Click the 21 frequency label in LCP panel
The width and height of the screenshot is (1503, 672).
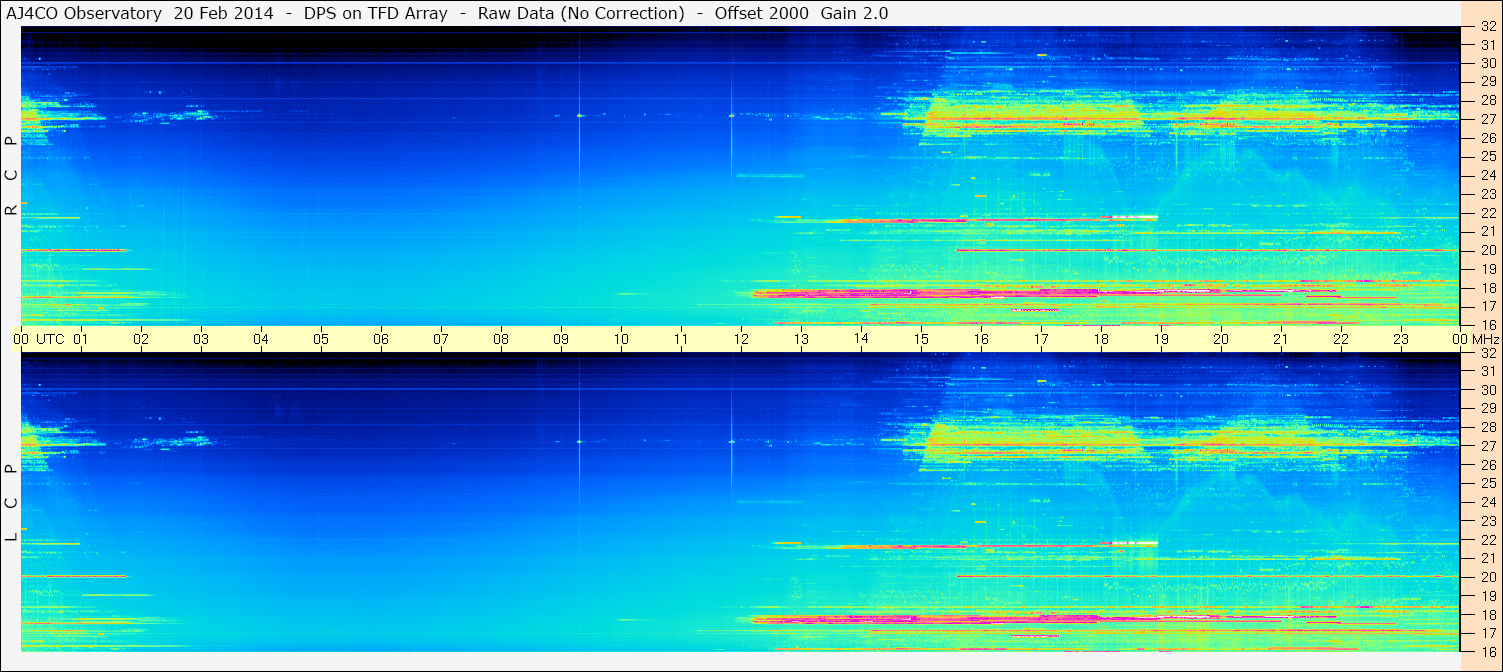click(x=1487, y=558)
